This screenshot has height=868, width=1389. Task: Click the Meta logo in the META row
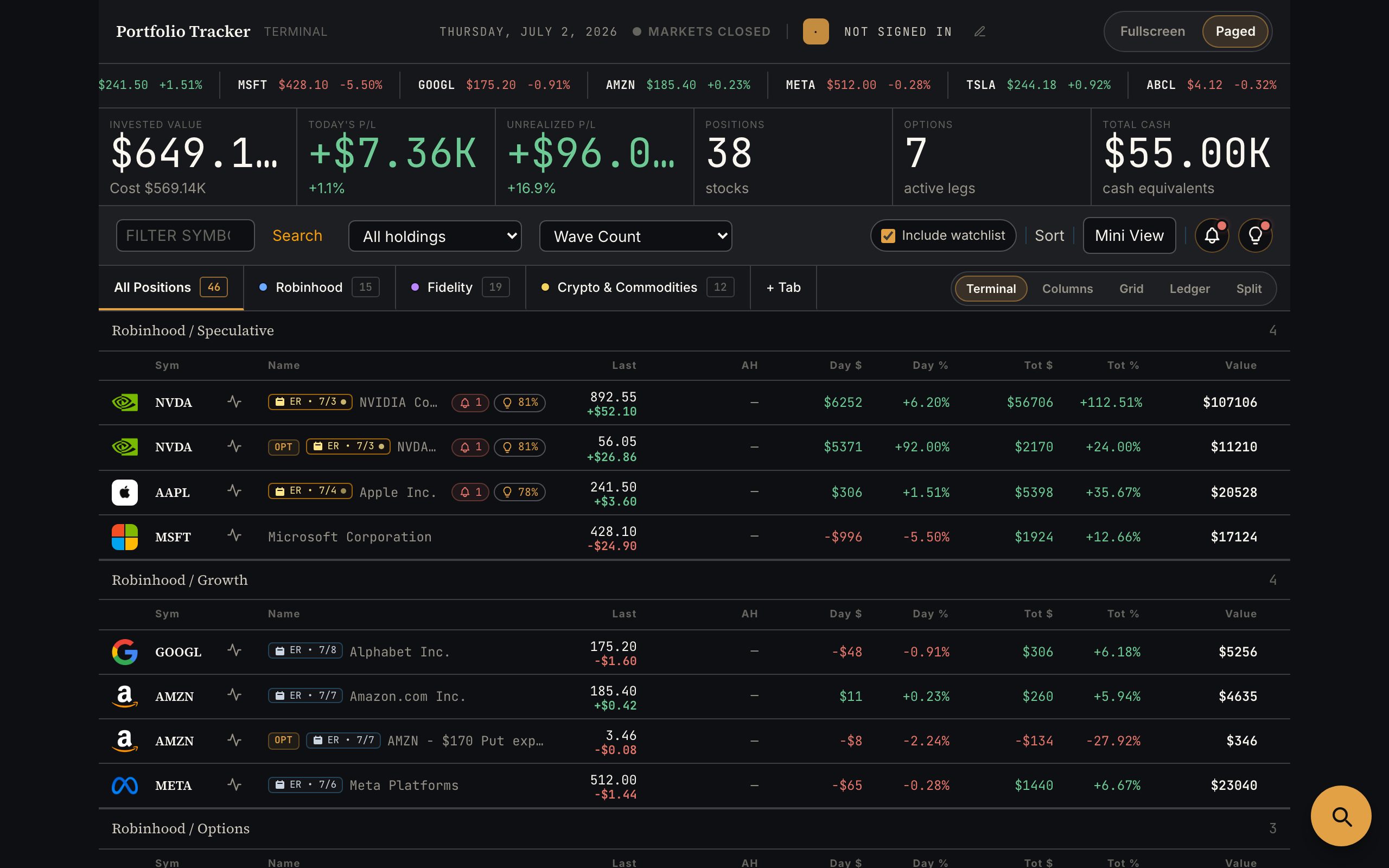(x=125, y=786)
